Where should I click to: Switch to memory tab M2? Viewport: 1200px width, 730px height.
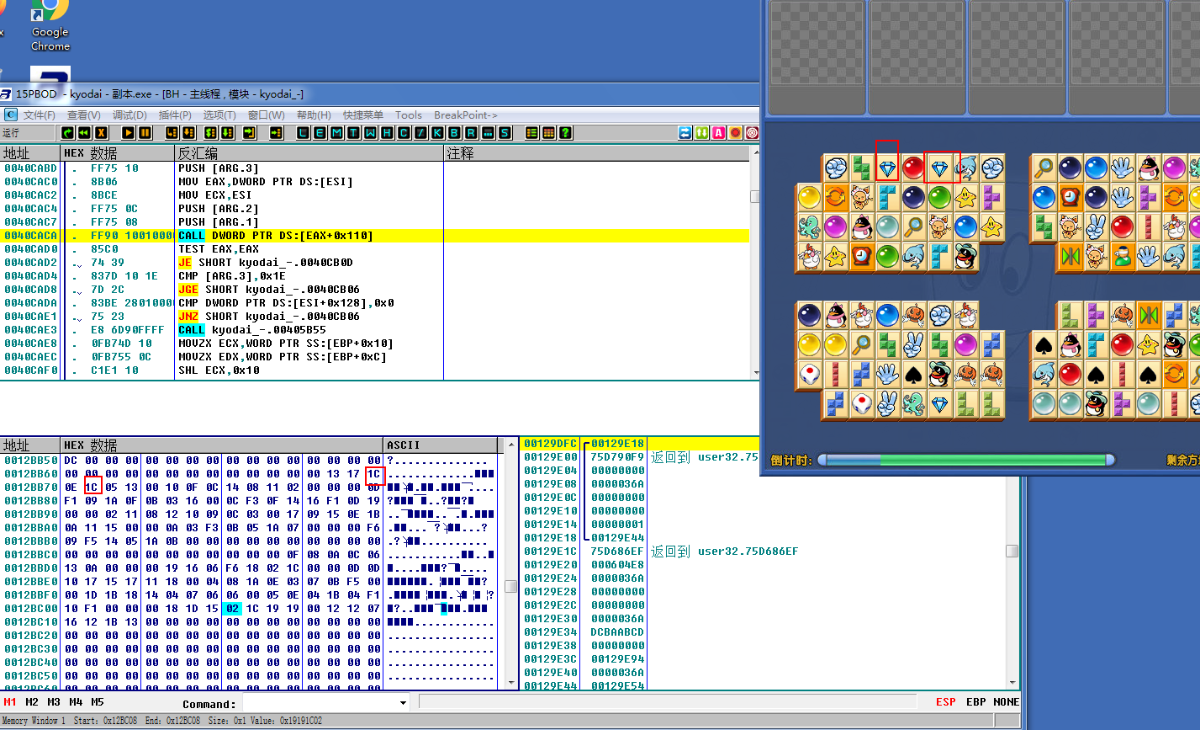(32, 702)
